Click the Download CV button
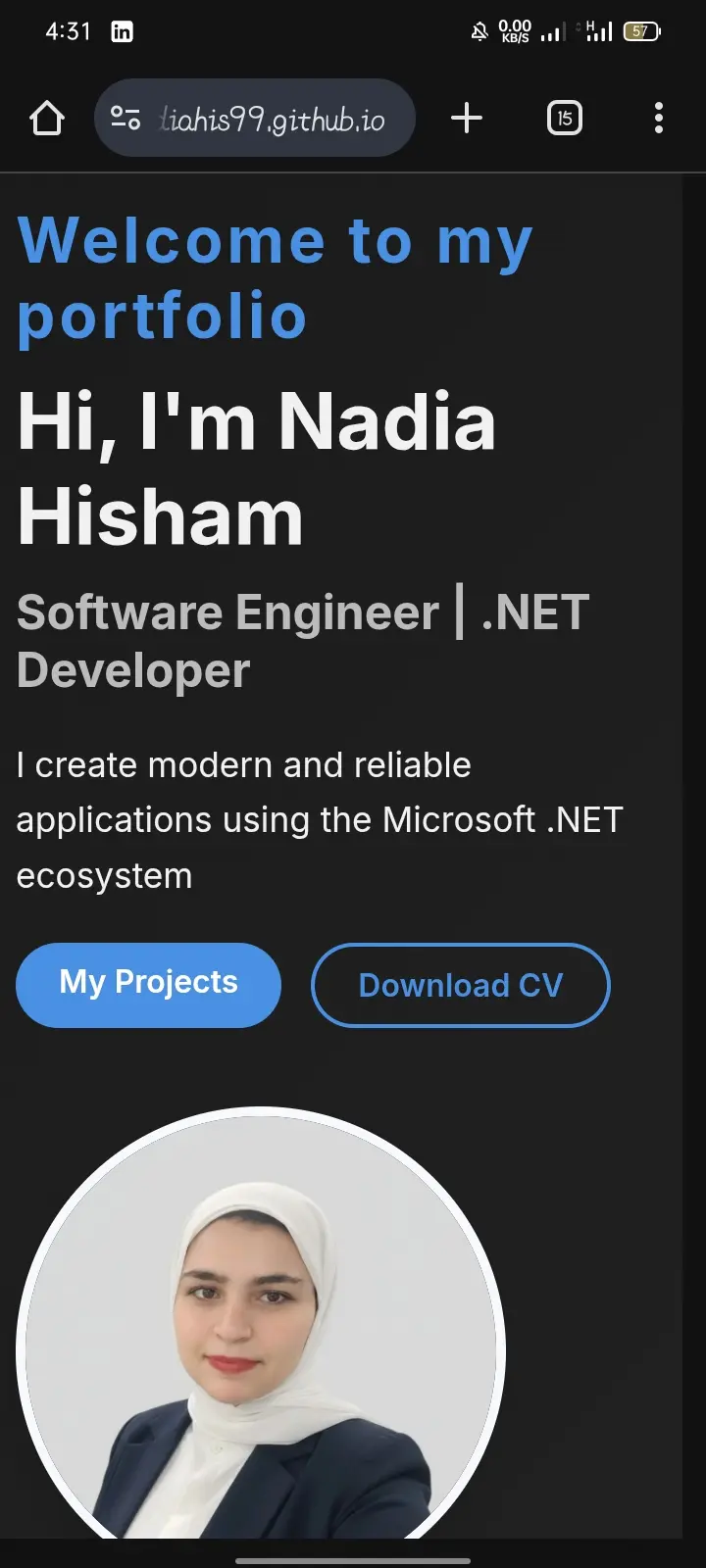 [x=460, y=985]
